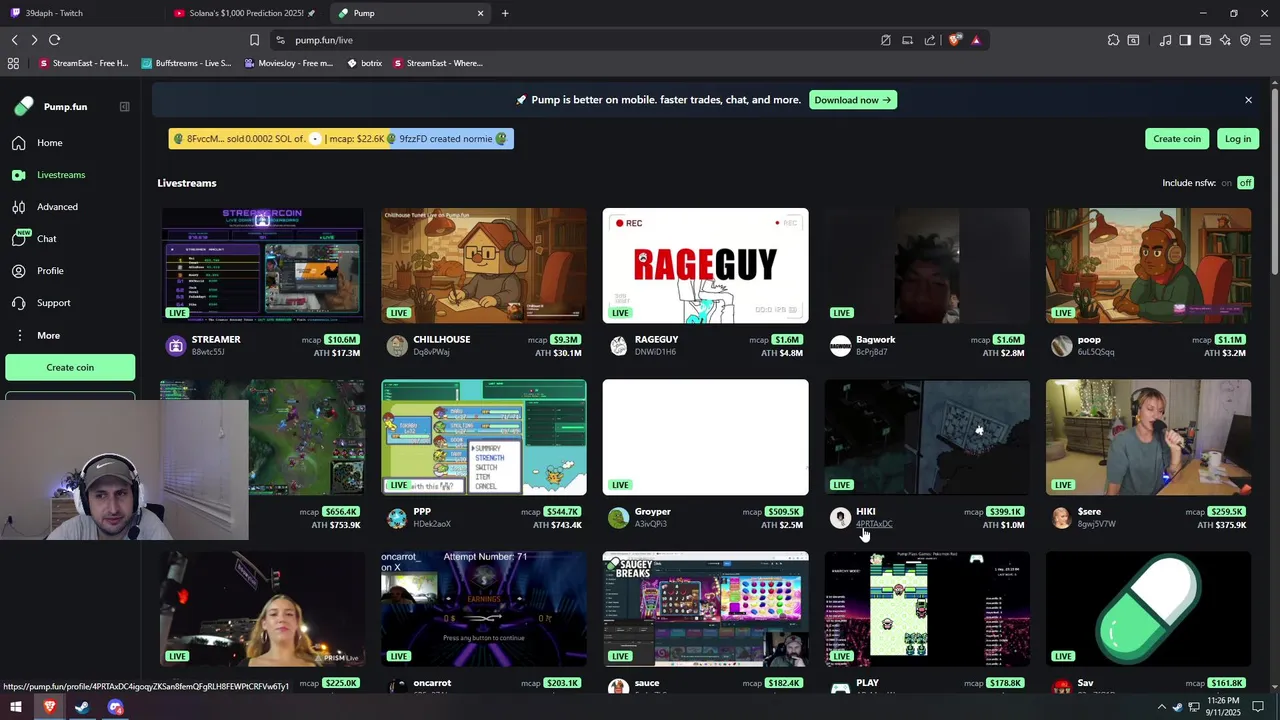
Task: Open the PPP pixel game livestream
Action: [x=484, y=437]
